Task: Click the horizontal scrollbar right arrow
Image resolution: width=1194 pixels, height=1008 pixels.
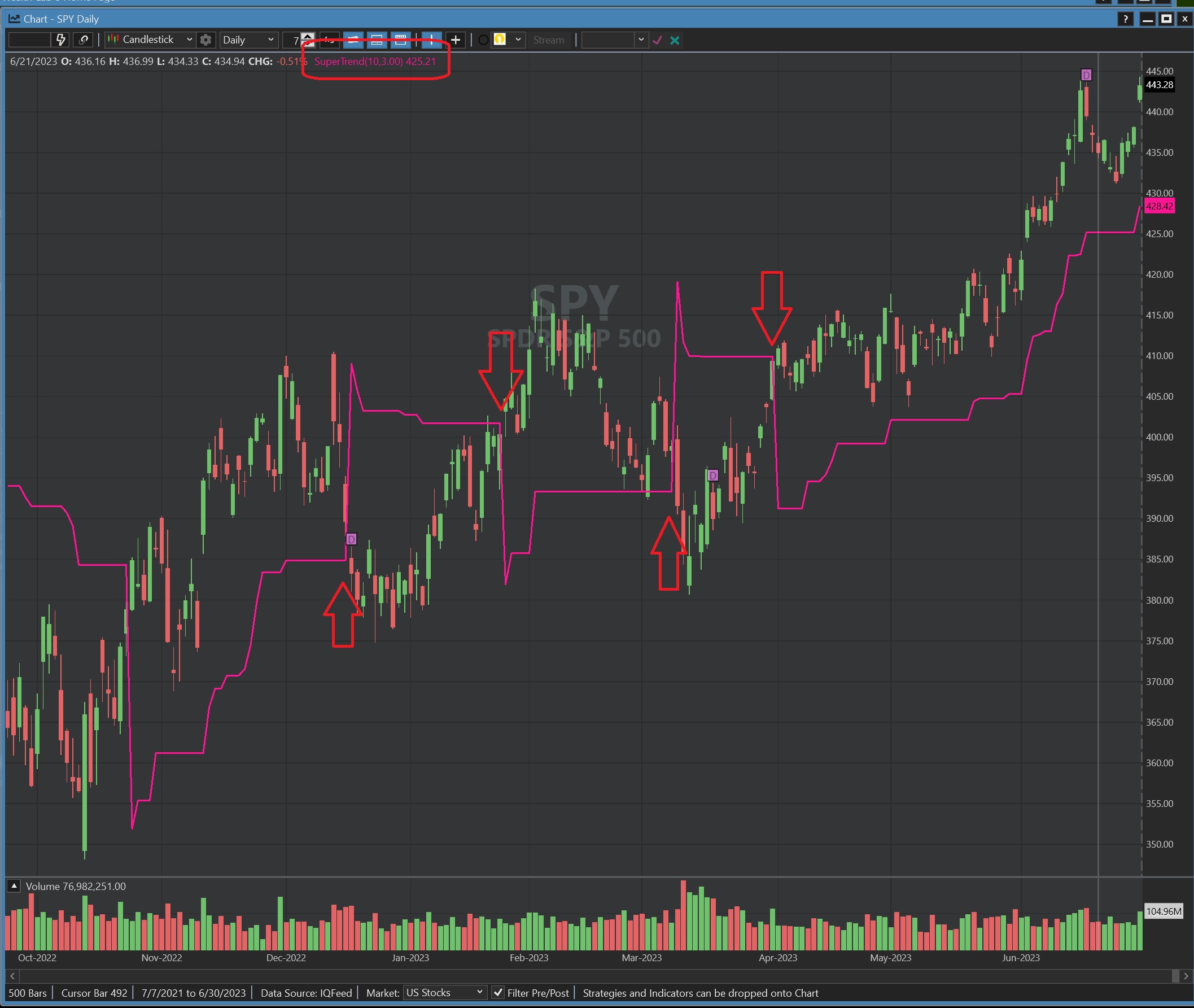Action: click(x=1186, y=975)
